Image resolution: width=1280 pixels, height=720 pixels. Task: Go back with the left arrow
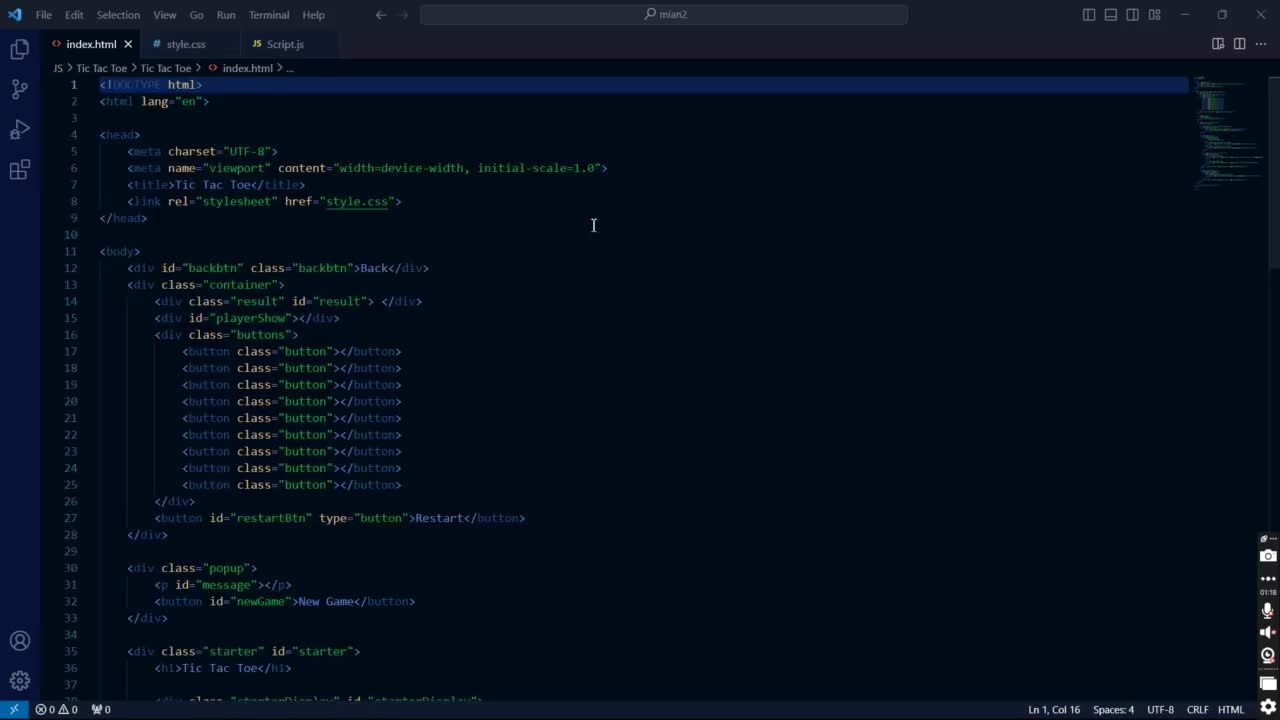click(x=381, y=15)
